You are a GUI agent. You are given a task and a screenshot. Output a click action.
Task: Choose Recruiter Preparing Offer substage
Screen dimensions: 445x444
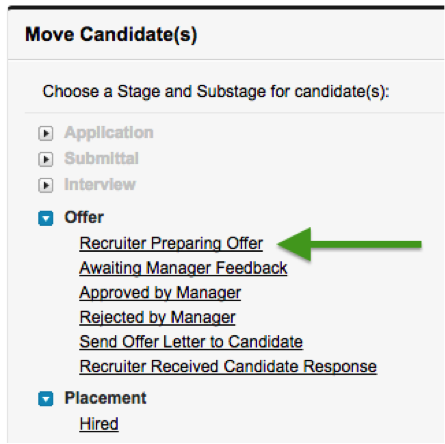coord(171,244)
